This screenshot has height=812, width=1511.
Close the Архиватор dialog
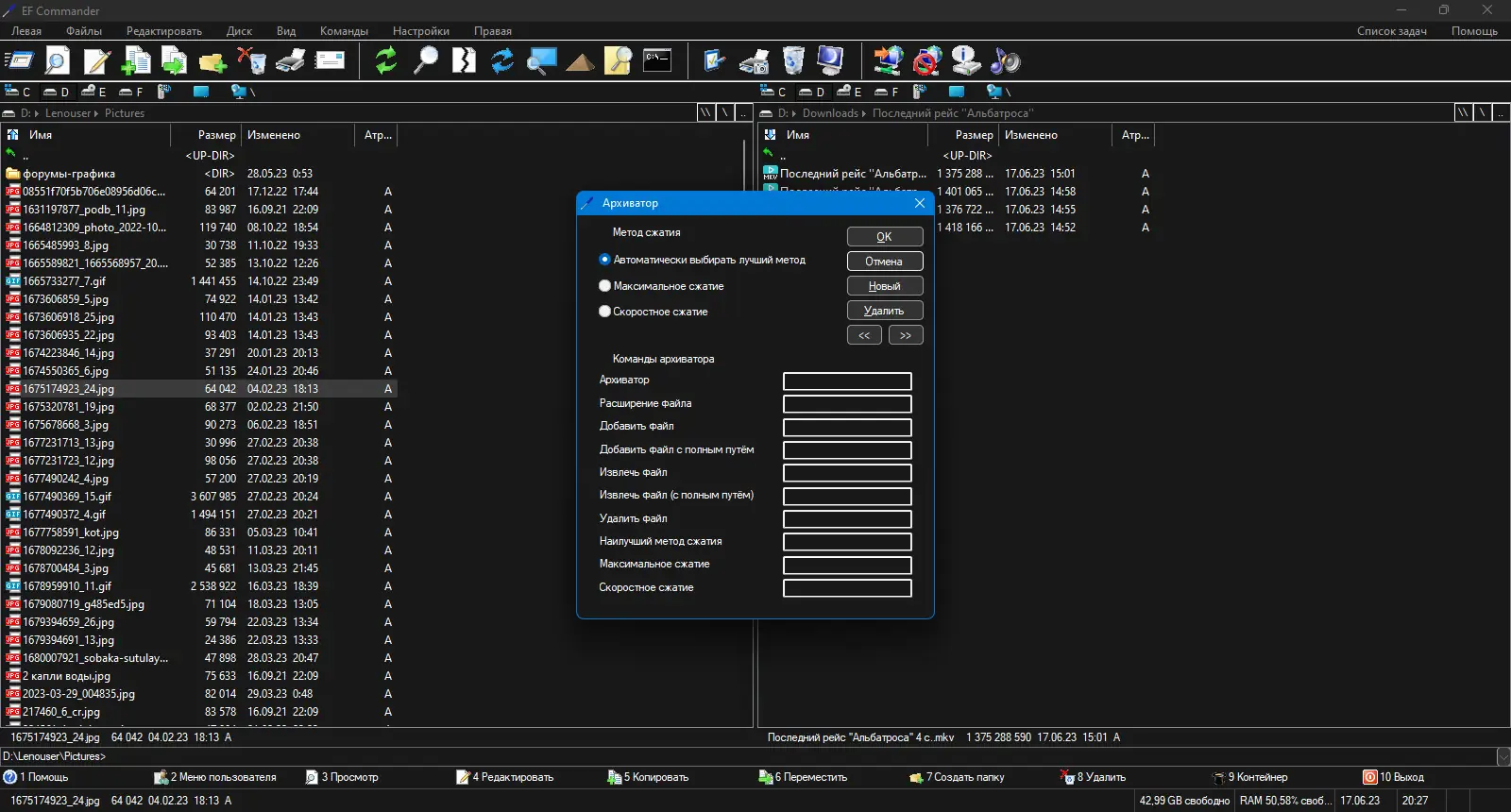coord(920,203)
